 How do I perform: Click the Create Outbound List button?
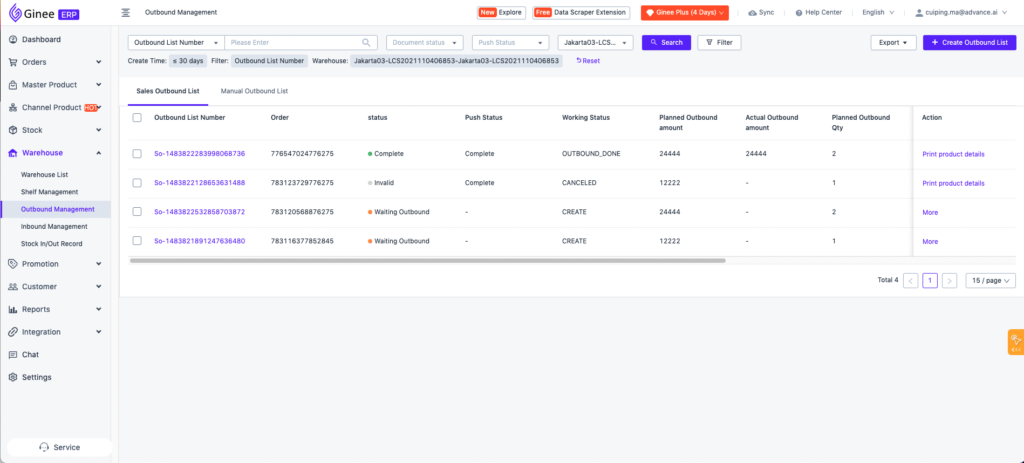coord(969,43)
